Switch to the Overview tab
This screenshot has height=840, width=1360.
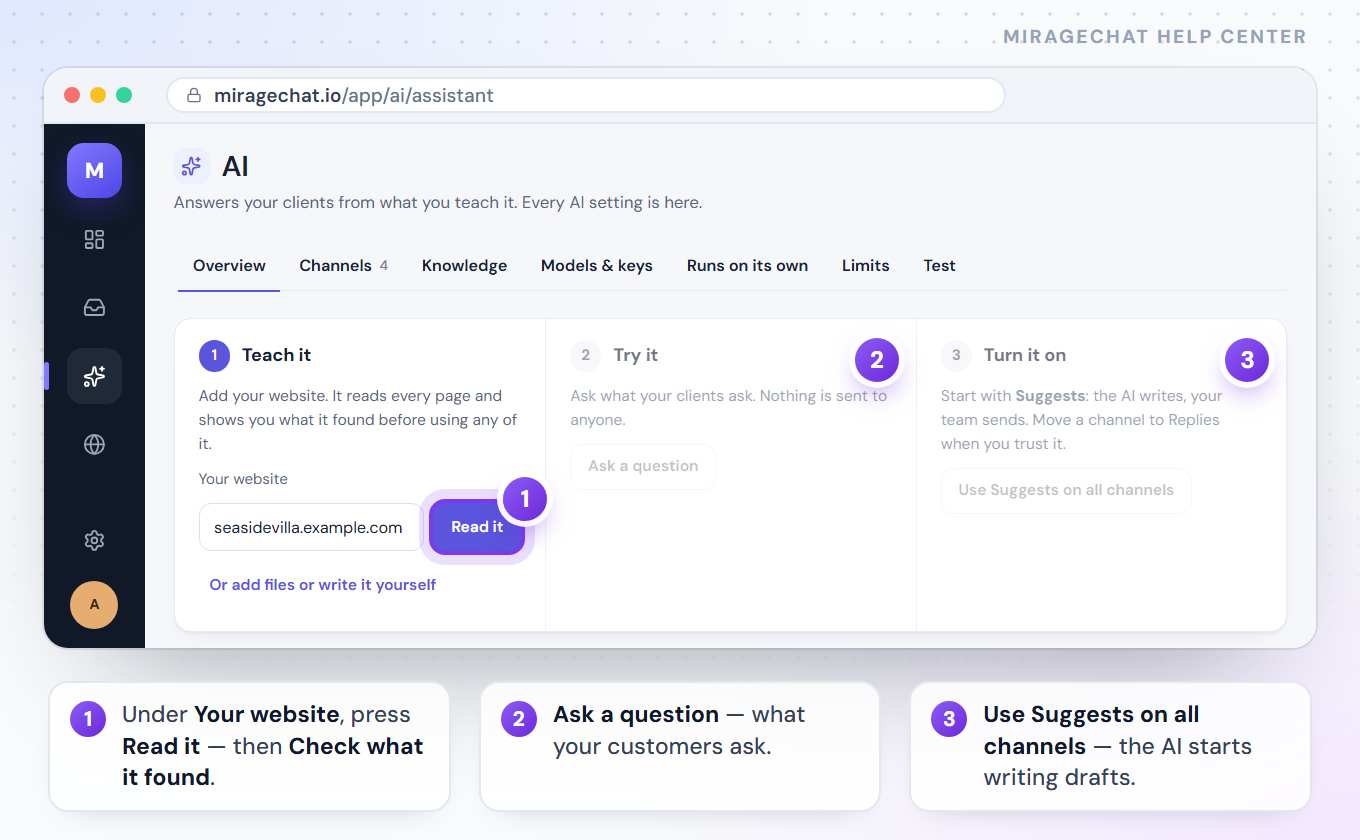(x=229, y=266)
